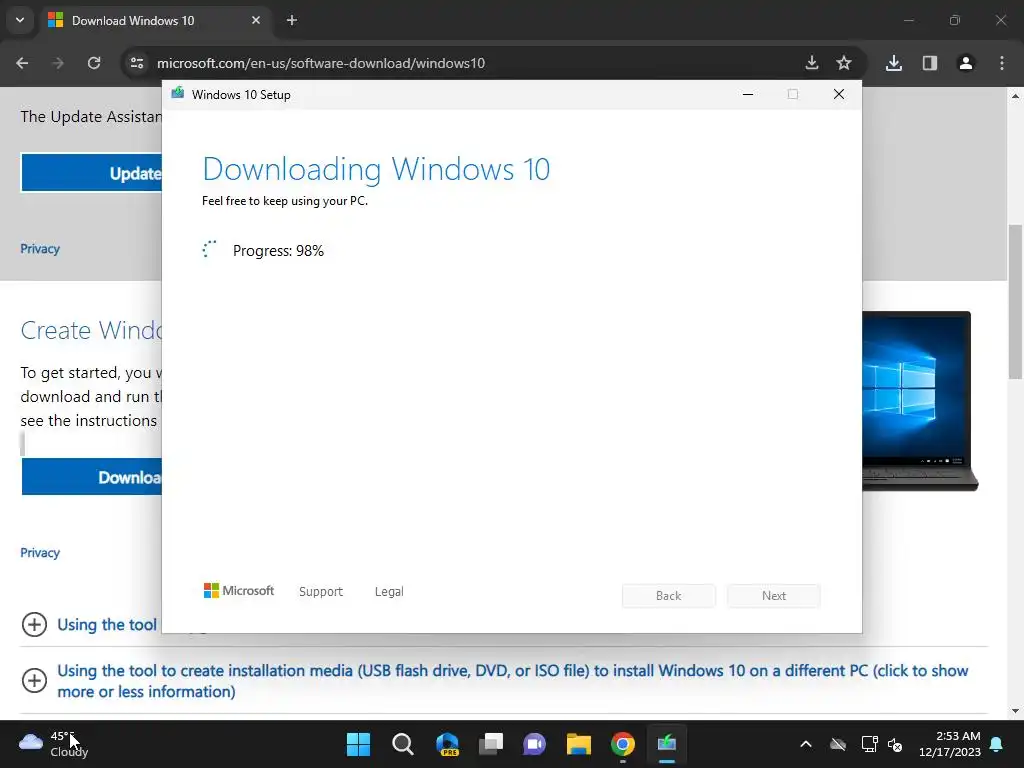Open a new Chrome tab
This screenshot has height=768, width=1024.
pyautogui.click(x=292, y=20)
